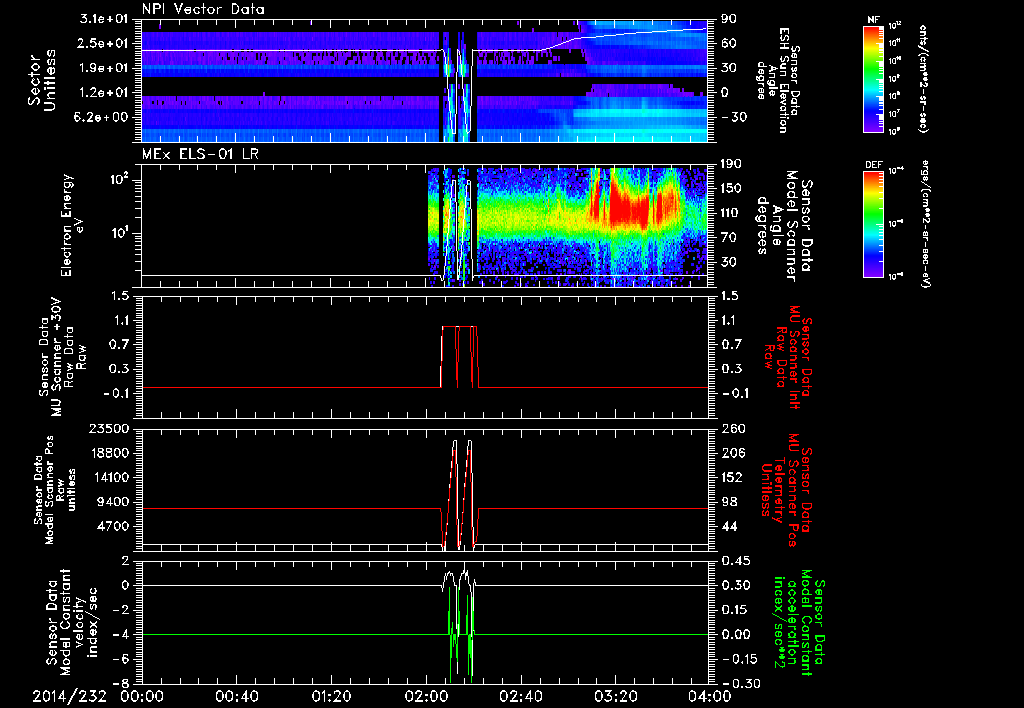
Task: Click the green 'Model Constant acceleration' label
Action: click(800, 622)
